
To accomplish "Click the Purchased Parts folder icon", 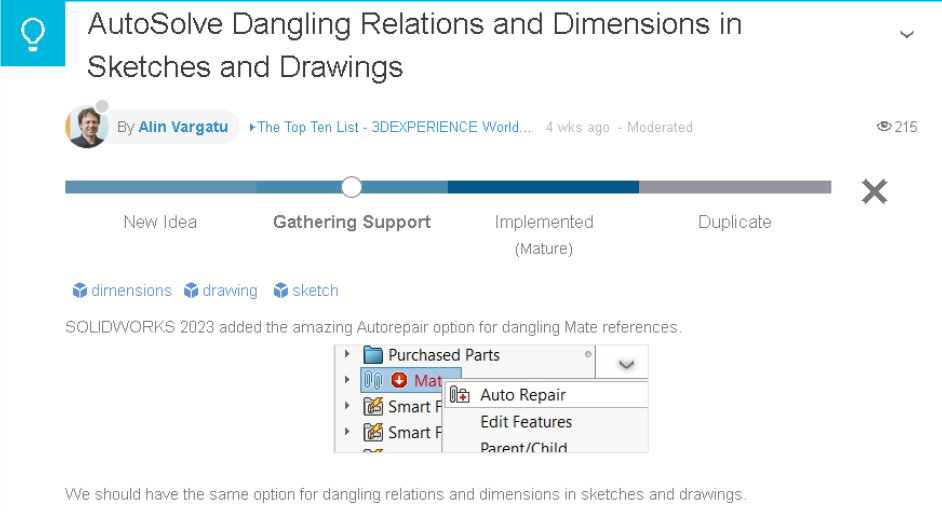I will [x=373, y=355].
